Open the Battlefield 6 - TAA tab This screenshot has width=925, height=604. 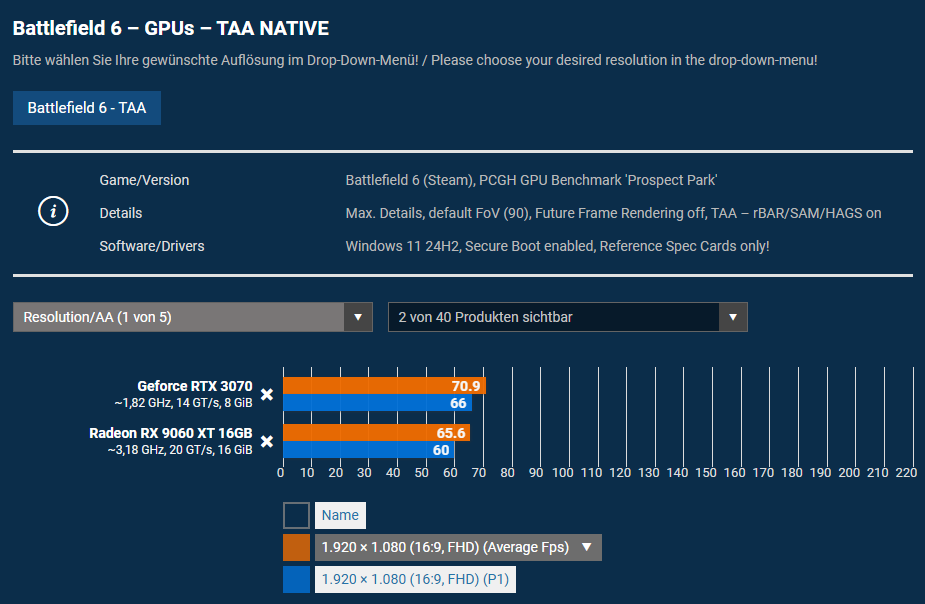(x=87, y=108)
